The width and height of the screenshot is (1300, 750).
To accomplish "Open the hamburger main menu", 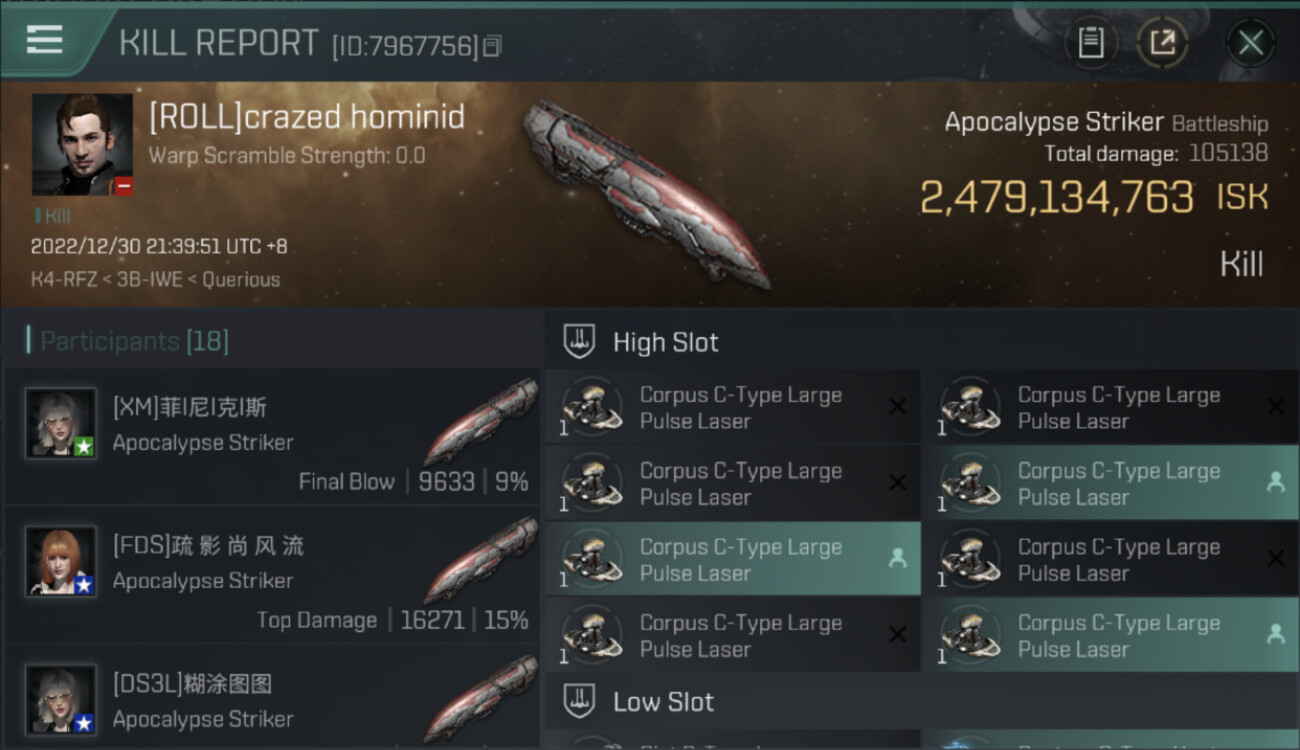I will 45,40.
